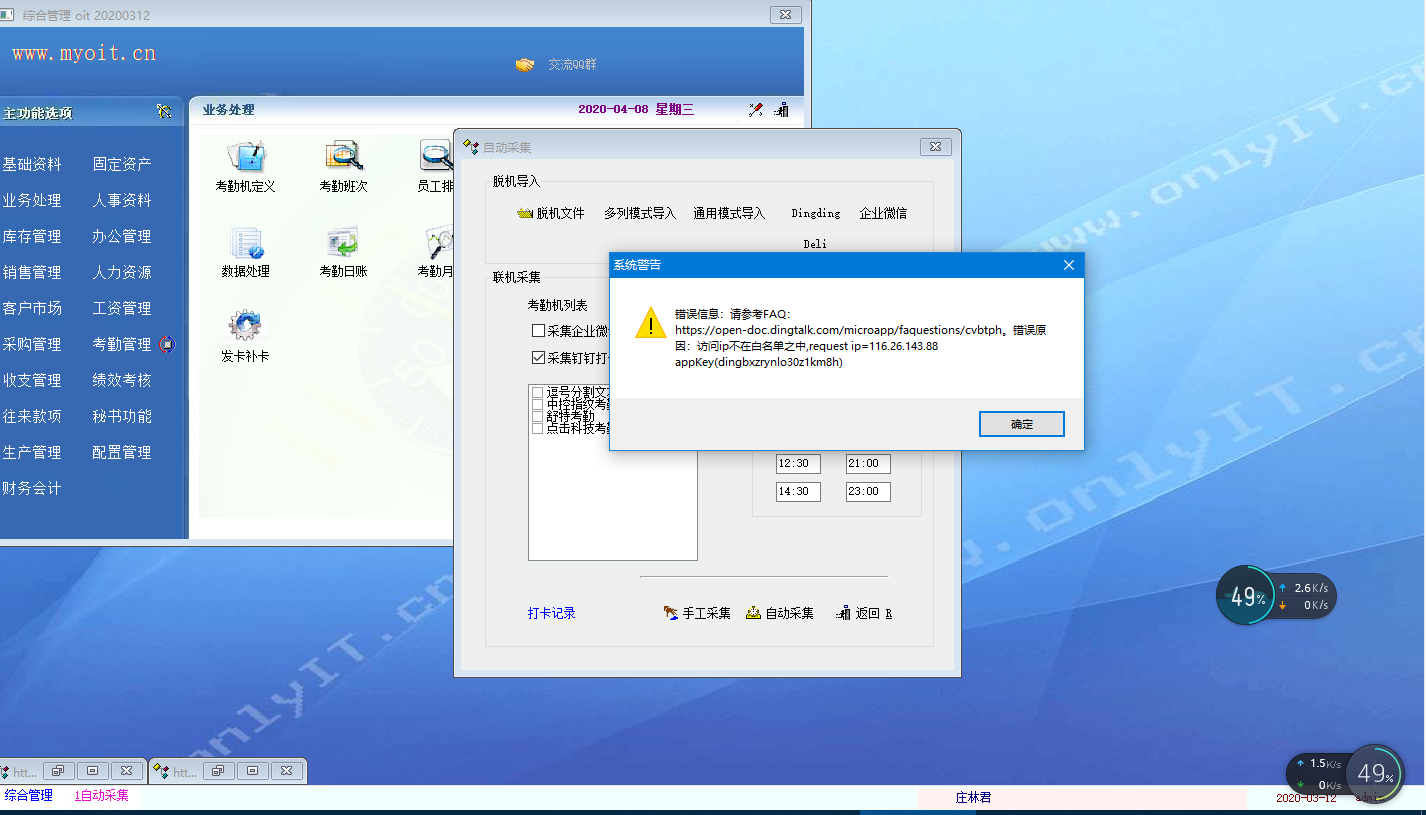Screen dimensions: 1426x815
Task: Close the 系统警告 dialog with the X
Action: pyautogui.click(x=1068, y=265)
